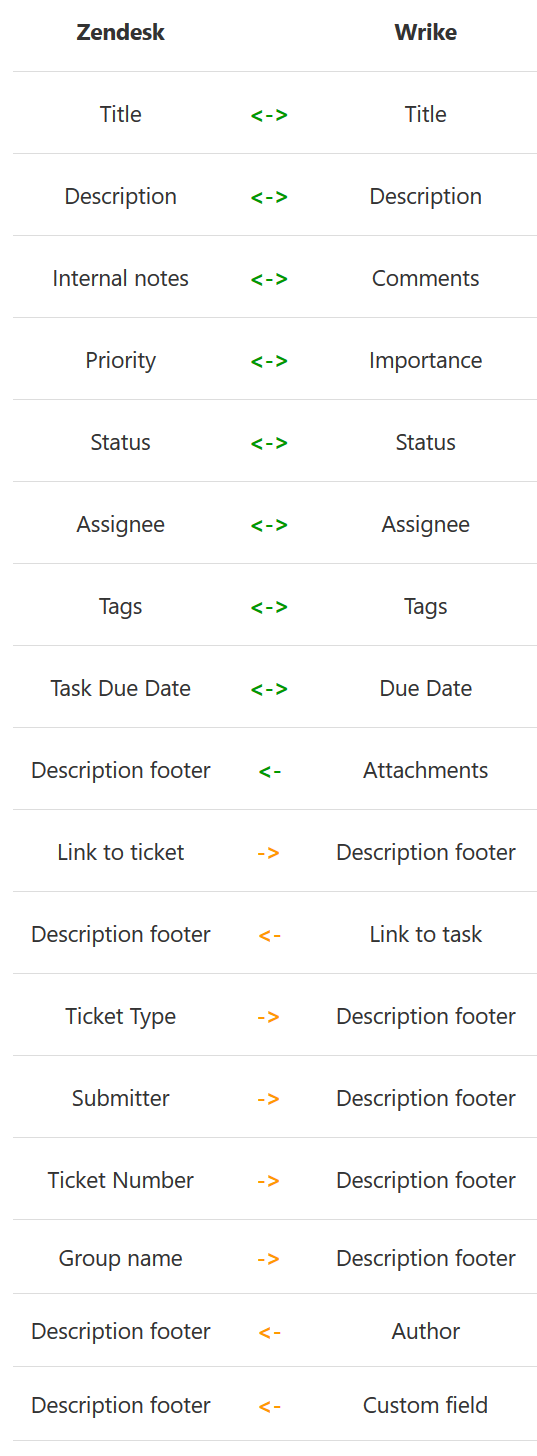537x1456 pixels.
Task: Click the two-way arrow in the Title row
Action: tap(269, 115)
